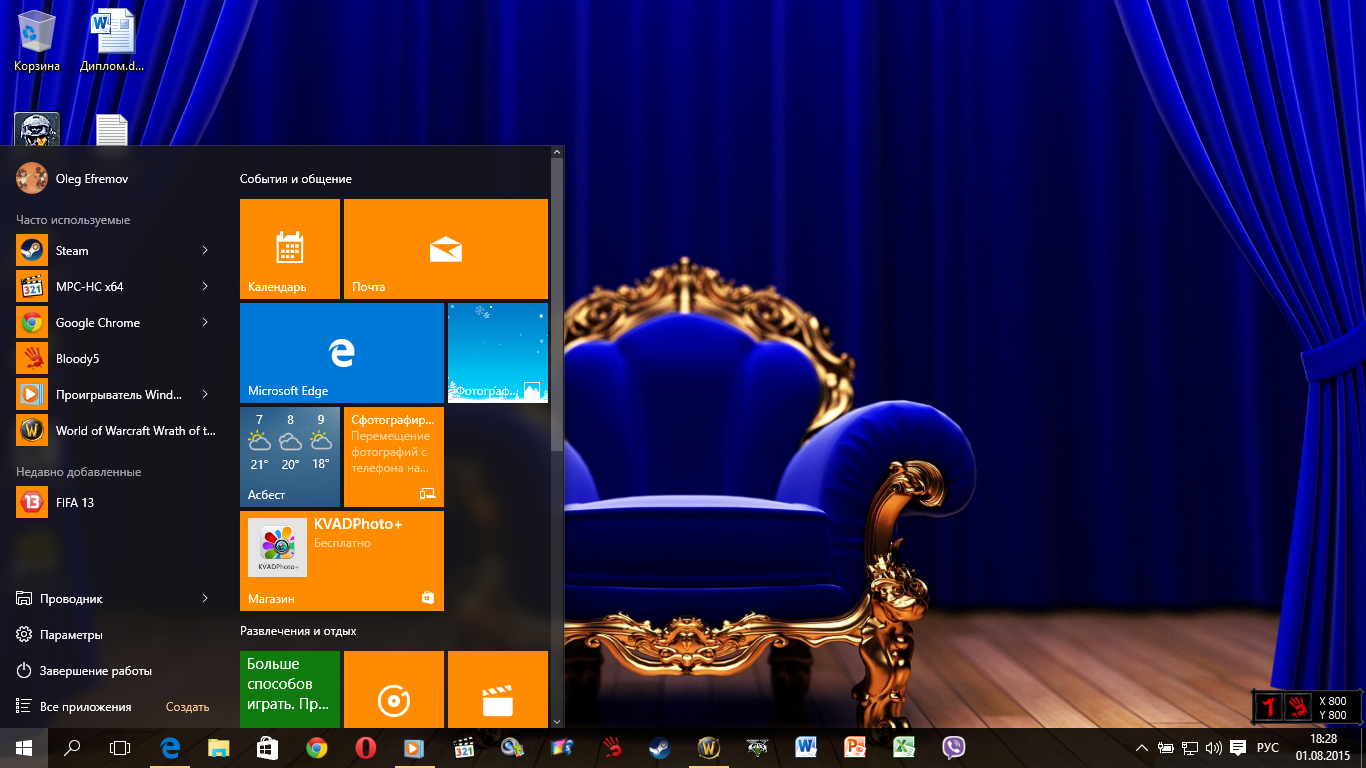This screenshot has height=768, width=1366.
Task: Click the Opera icon in the taskbar
Action: 365,747
